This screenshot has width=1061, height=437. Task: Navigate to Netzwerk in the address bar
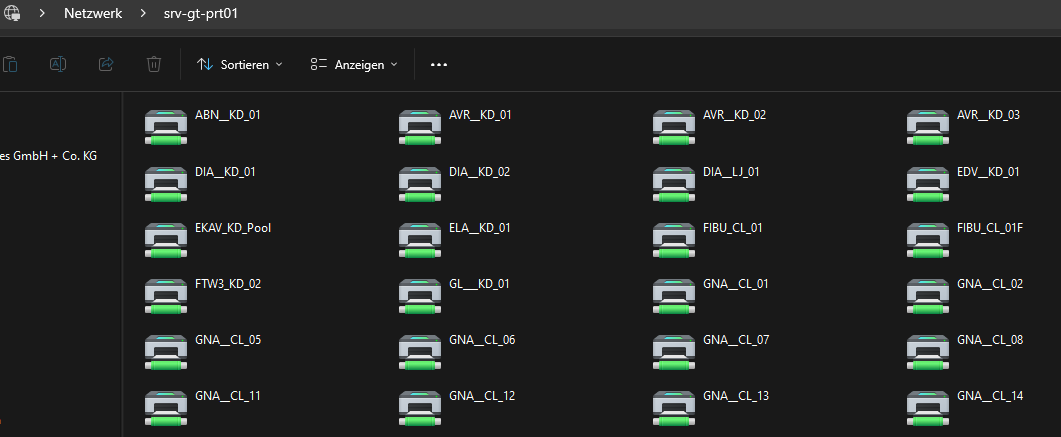coord(93,15)
